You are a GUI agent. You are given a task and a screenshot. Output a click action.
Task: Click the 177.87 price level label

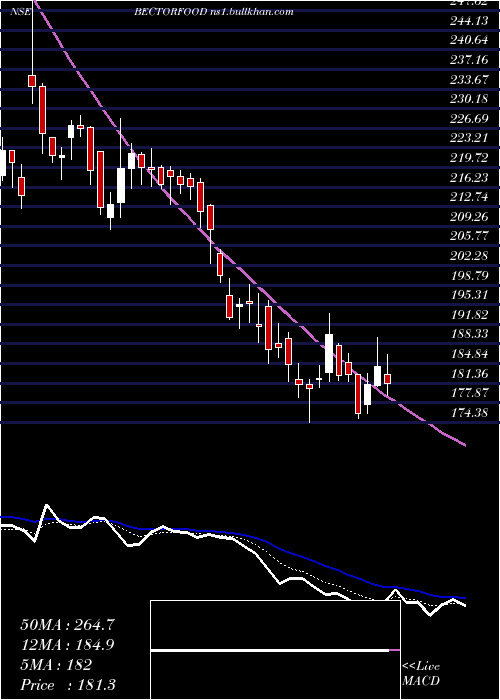[470, 392]
